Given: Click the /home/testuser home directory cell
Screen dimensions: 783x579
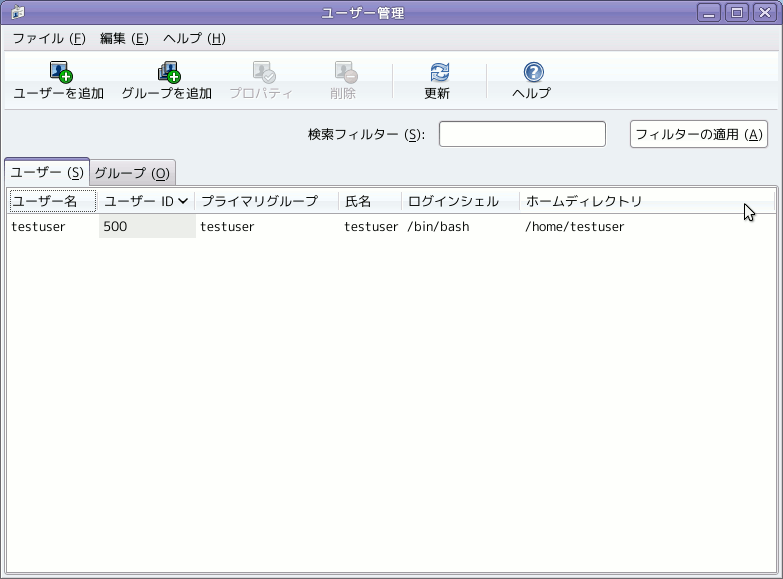Looking at the screenshot, I should (575, 227).
